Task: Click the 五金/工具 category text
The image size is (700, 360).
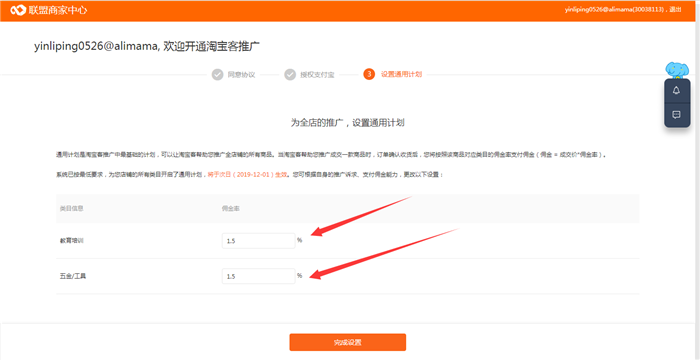Action: (x=73, y=276)
